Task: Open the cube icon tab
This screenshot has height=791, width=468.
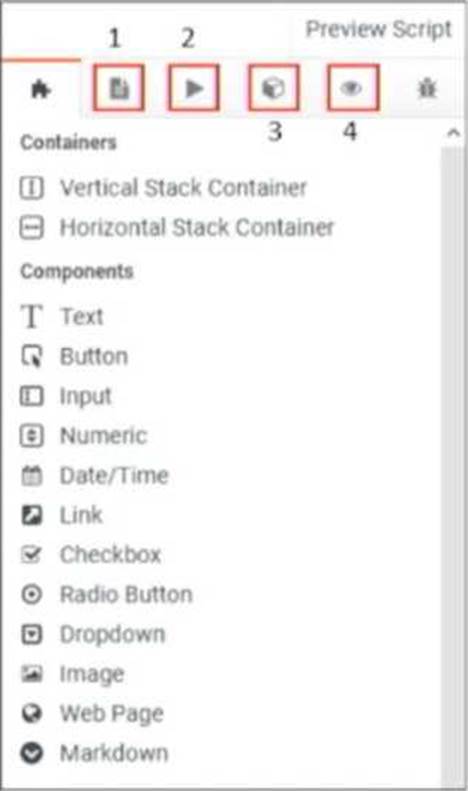Action: [273, 88]
